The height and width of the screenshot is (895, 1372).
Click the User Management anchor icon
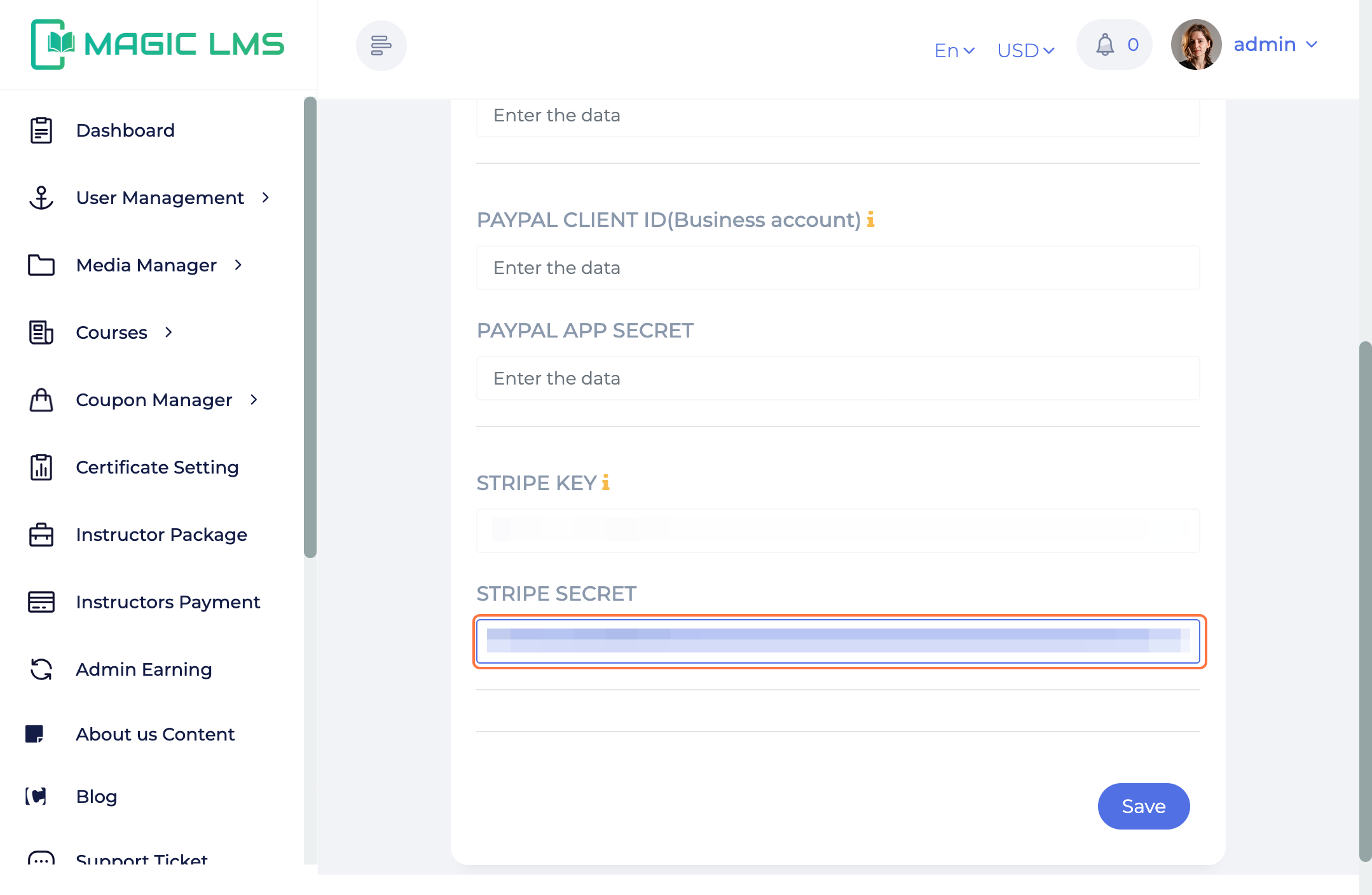pos(41,198)
